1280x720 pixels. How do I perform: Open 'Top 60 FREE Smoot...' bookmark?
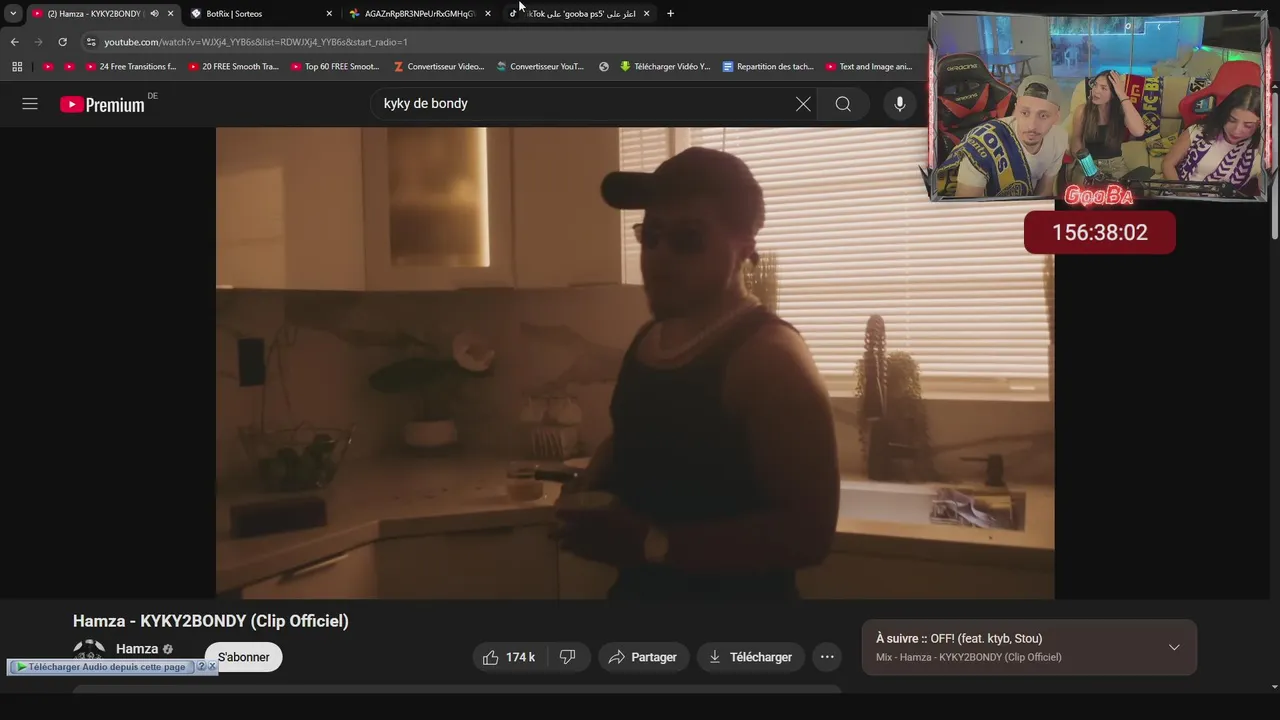(x=335, y=67)
